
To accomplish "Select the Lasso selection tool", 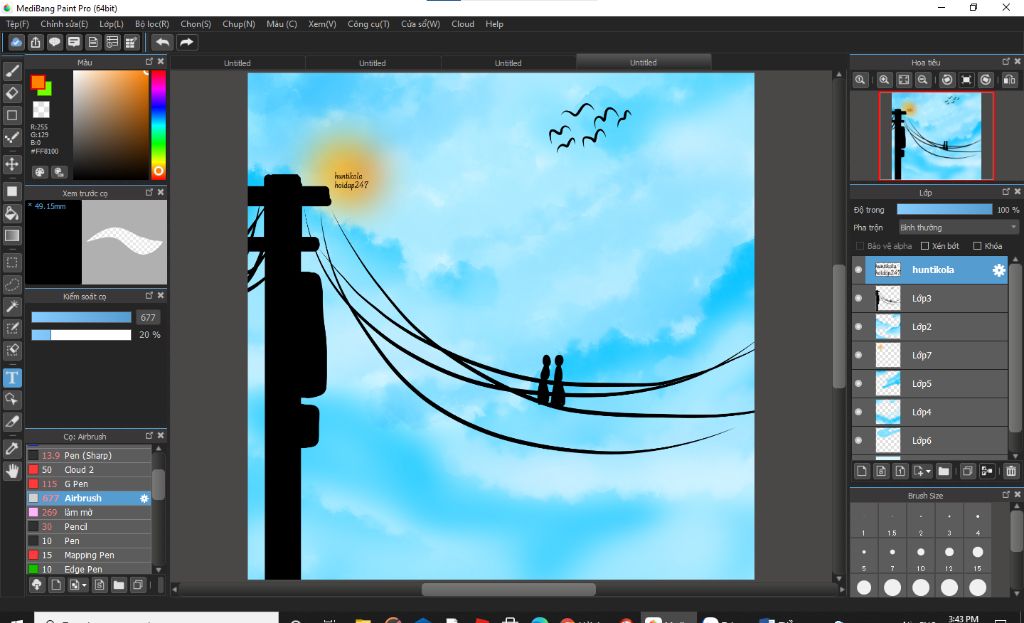I will click(x=12, y=285).
